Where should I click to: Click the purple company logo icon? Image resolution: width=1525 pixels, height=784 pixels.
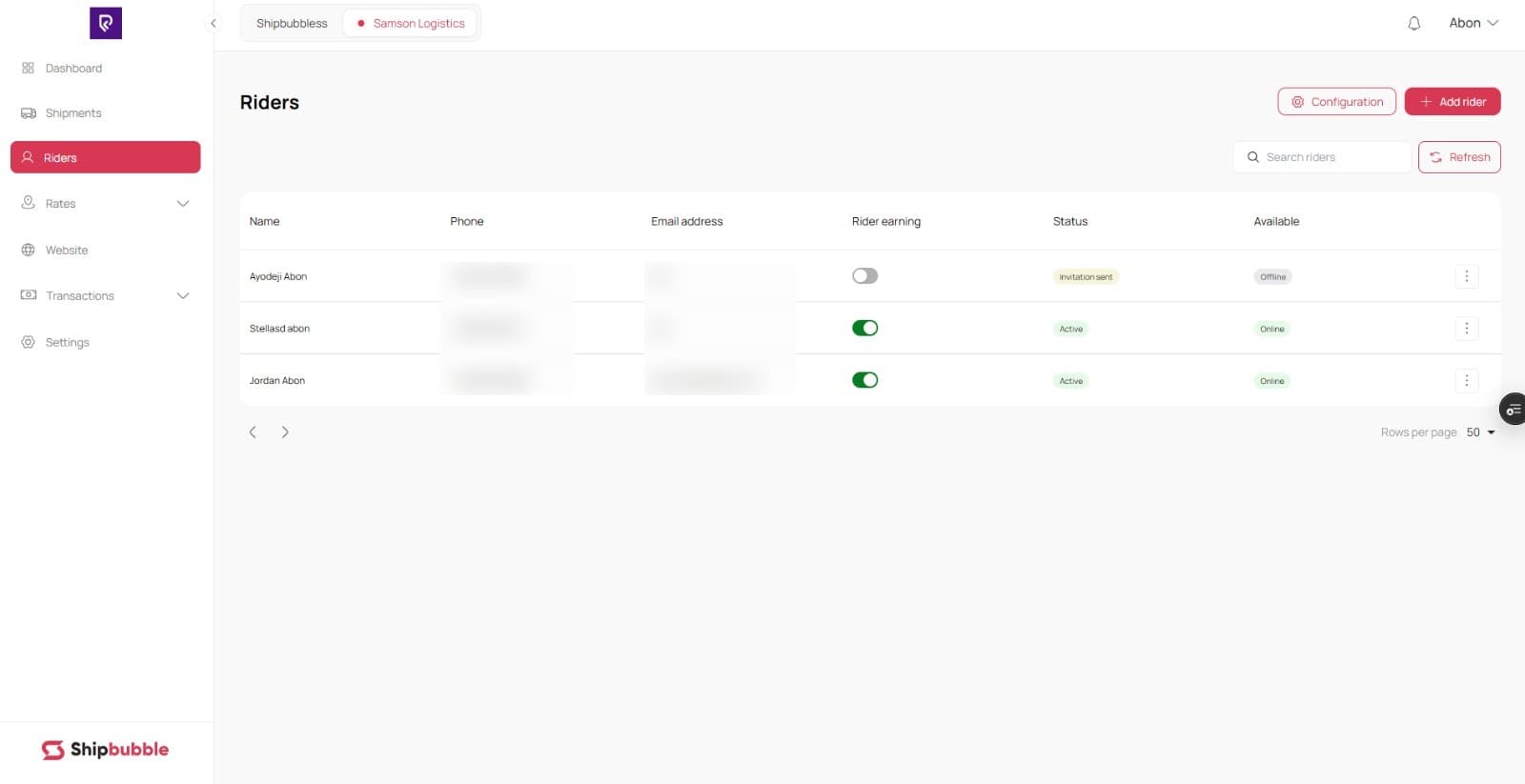point(106,23)
